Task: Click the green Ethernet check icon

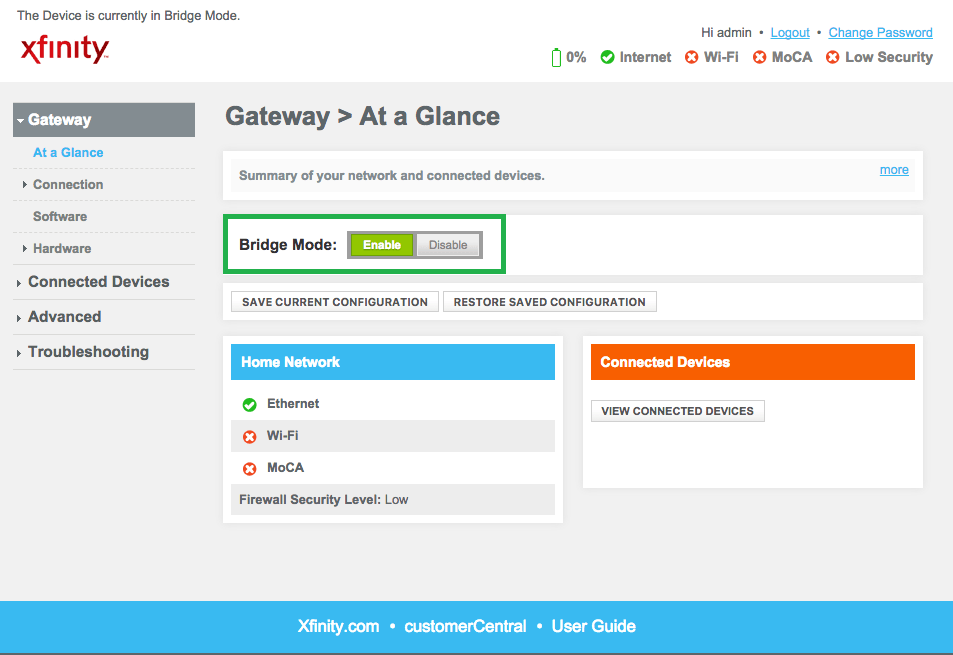Action: 249,405
